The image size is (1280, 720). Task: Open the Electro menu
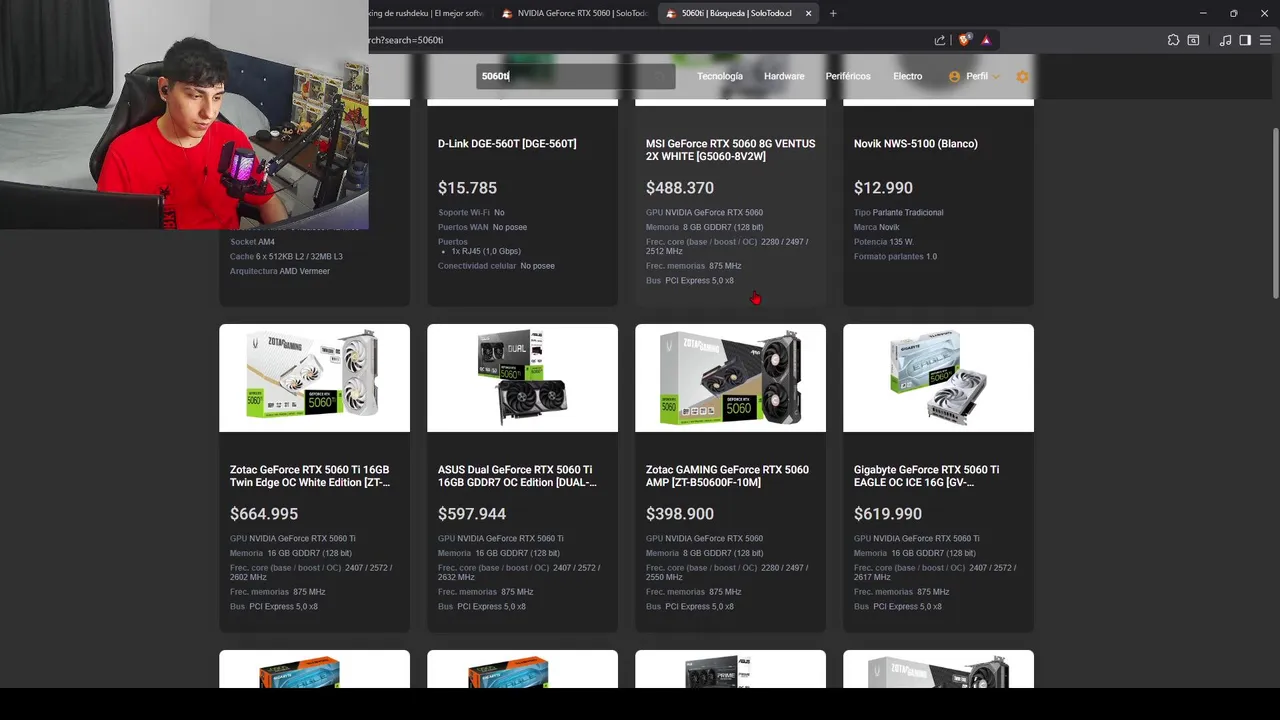908,76
